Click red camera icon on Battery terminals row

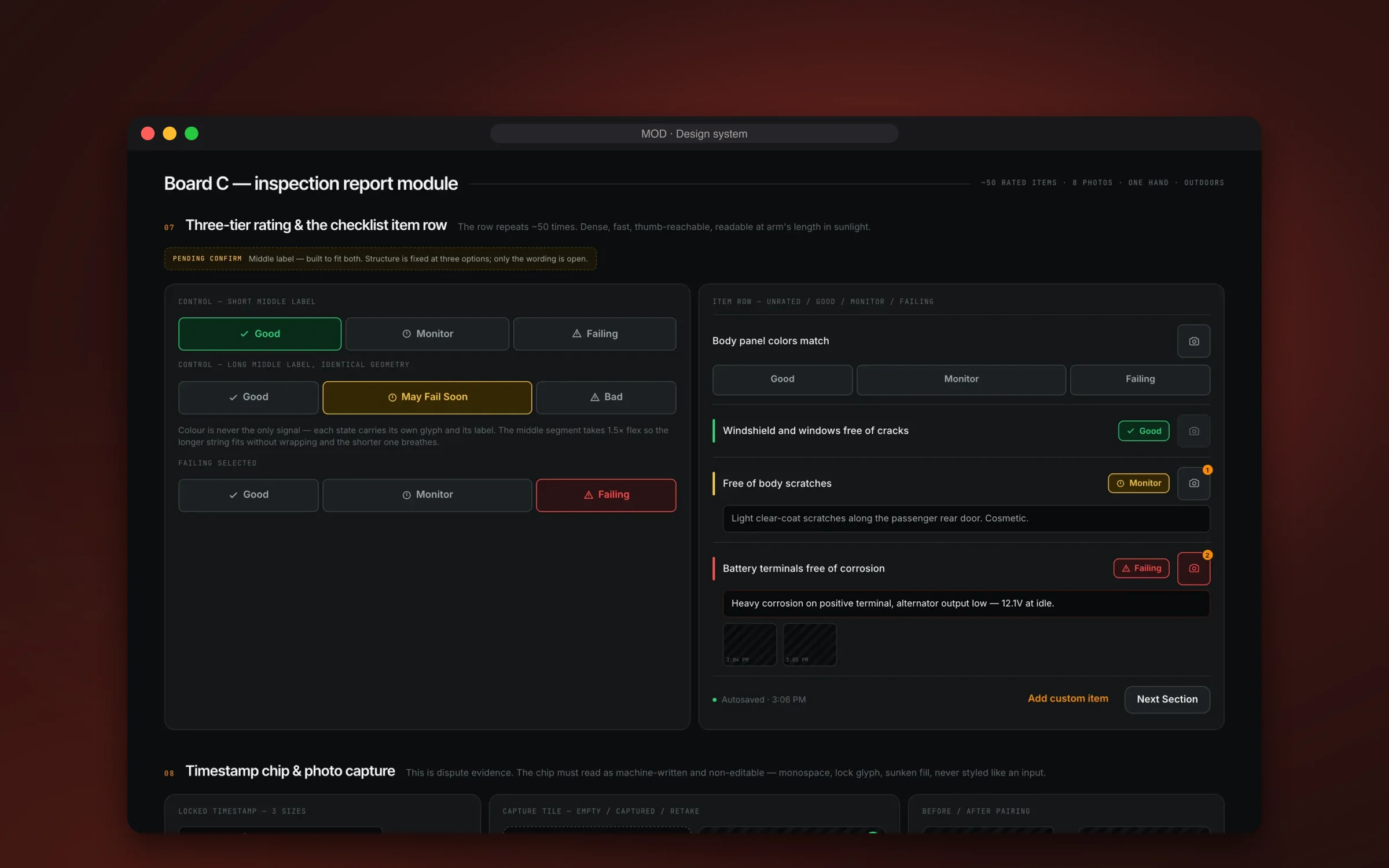(x=1193, y=568)
